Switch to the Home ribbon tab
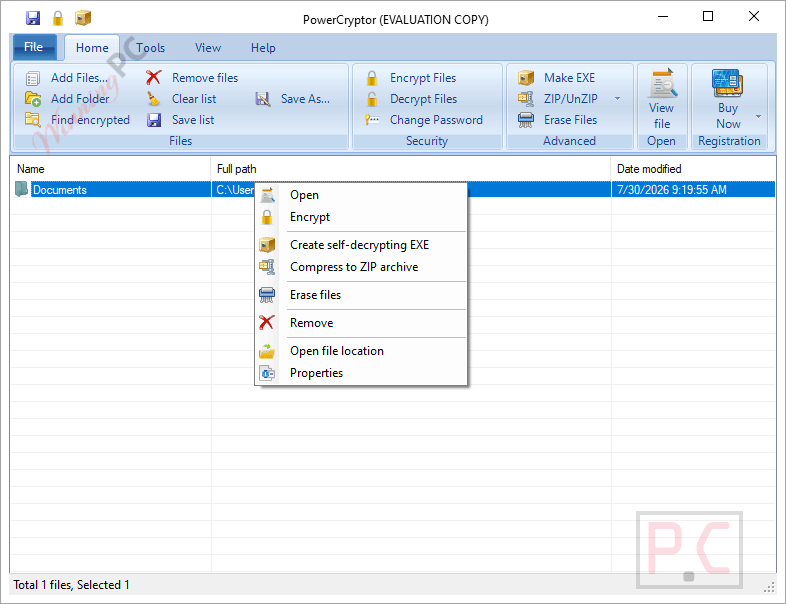786x604 pixels. (92, 48)
